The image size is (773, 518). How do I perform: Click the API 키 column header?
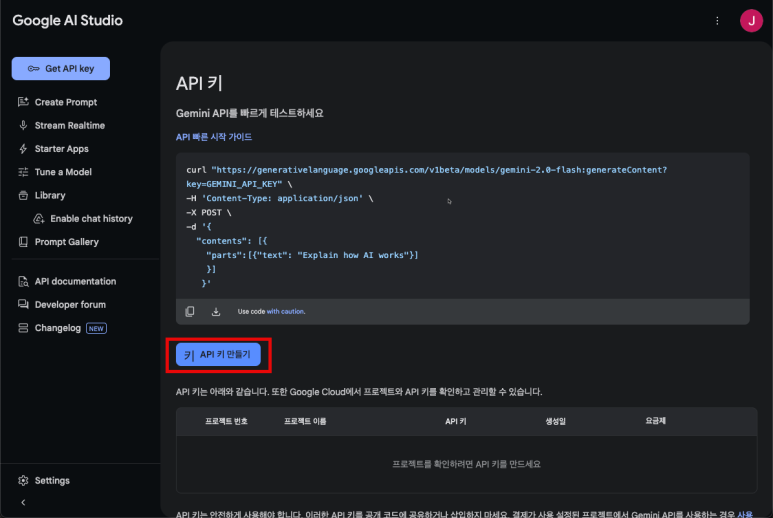(x=456, y=421)
